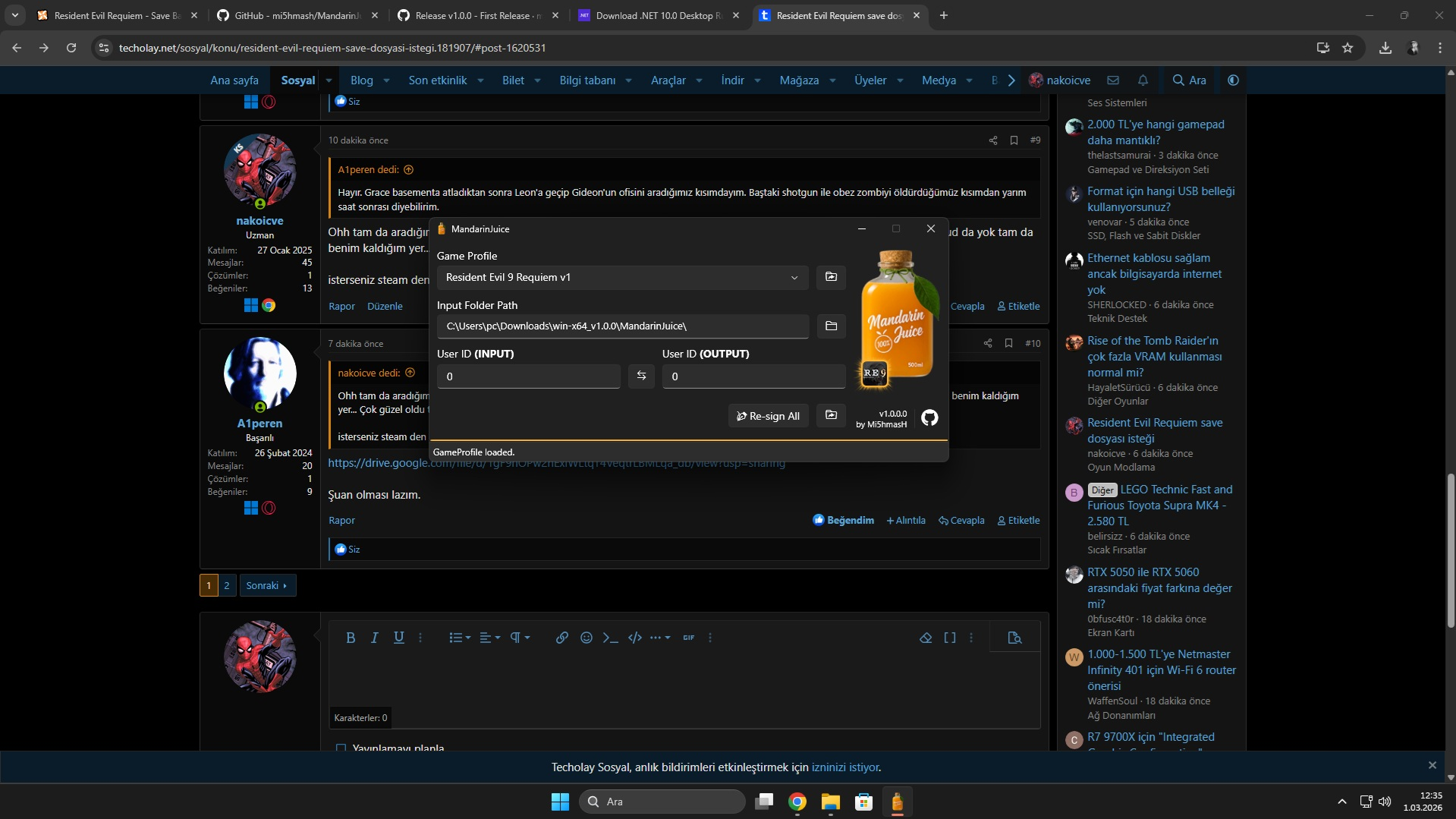Click the page vertical scrollbar thumb
This screenshot has height=819, width=1456.
click(1451, 550)
